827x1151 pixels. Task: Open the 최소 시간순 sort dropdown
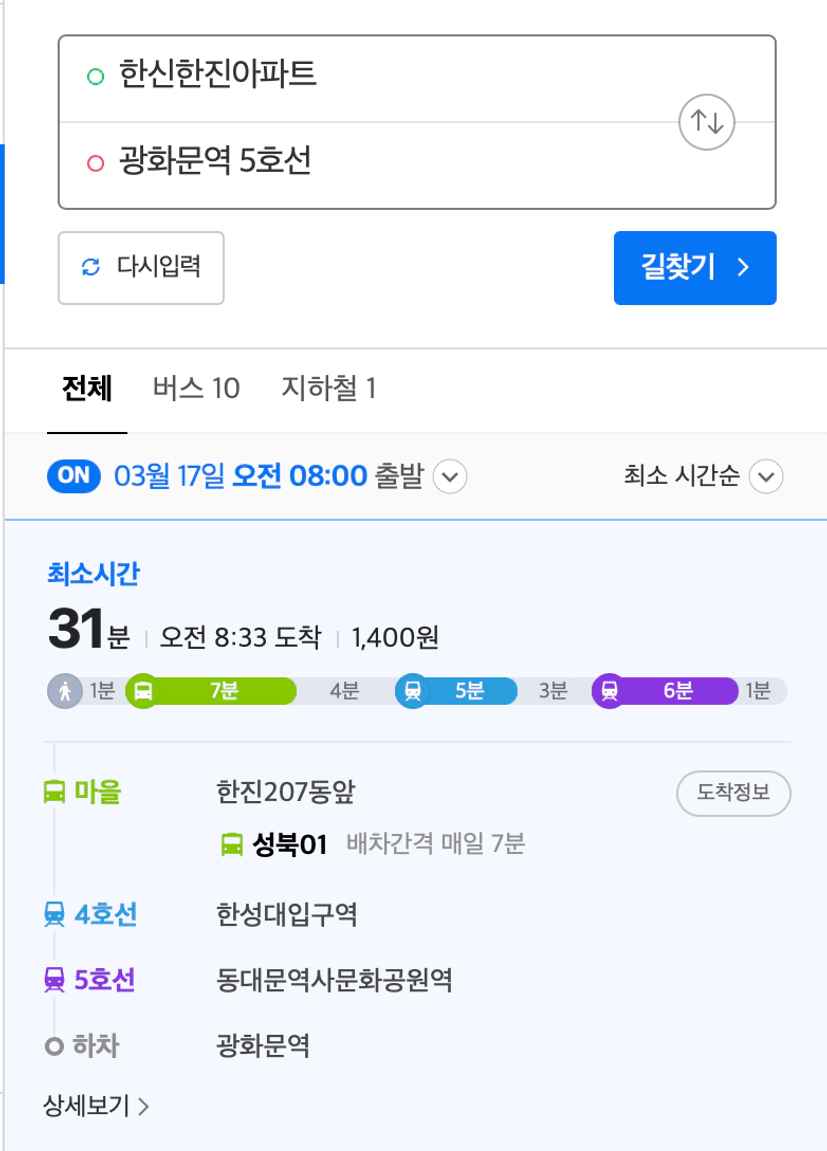tap(703, 476)
